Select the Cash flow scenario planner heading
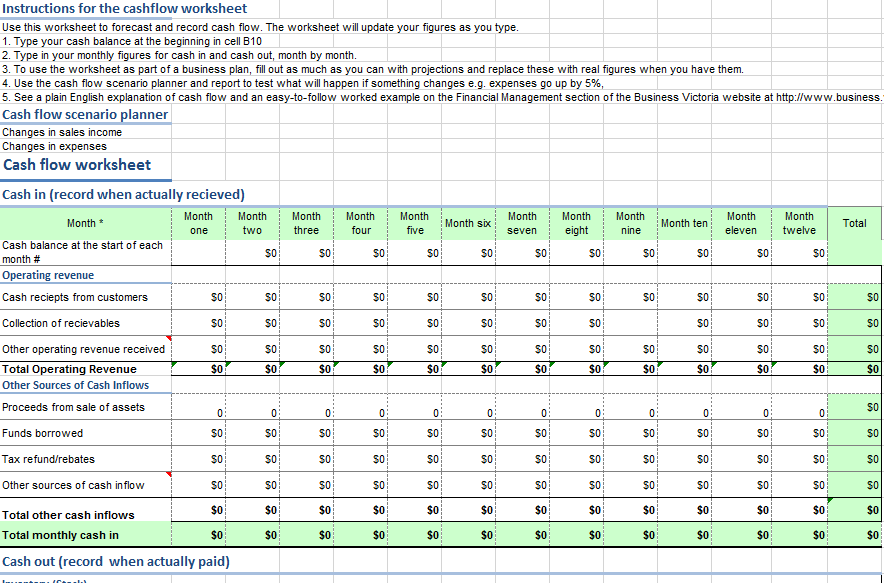884x583 pixels. [x=85, y=114]
